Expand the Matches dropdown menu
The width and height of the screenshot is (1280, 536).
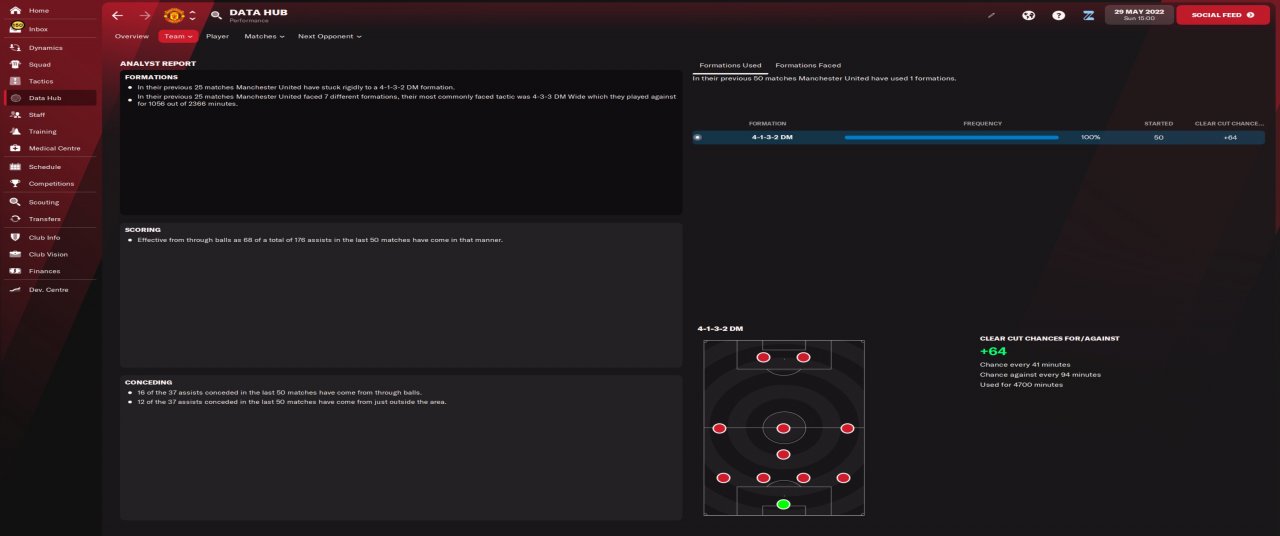(x=264, y=36)
